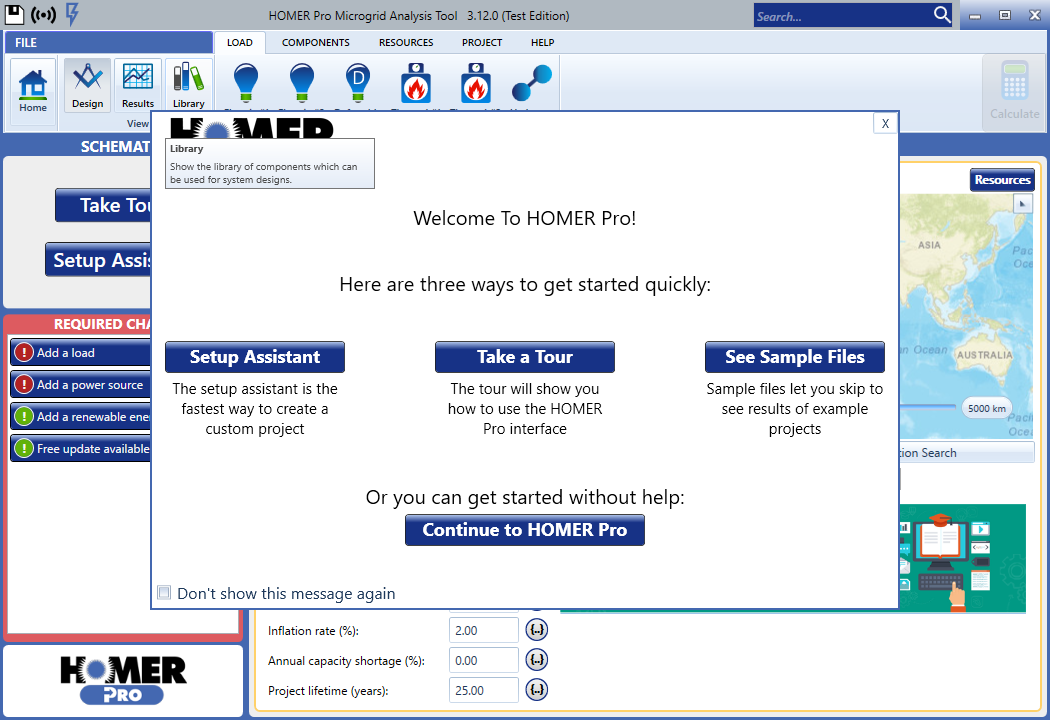Launch the Setup Assistant from welcome dialog
The width and height of the screenshot is (1050, 720).
point(255,357)
